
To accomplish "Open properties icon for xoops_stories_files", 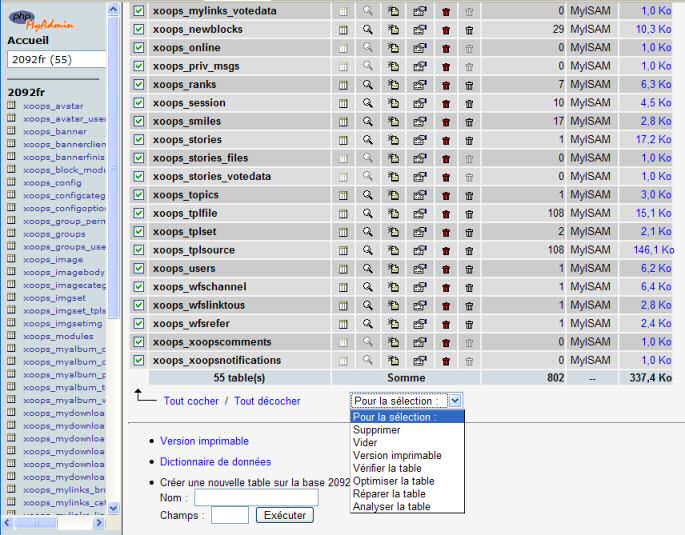I will [420, 158].
